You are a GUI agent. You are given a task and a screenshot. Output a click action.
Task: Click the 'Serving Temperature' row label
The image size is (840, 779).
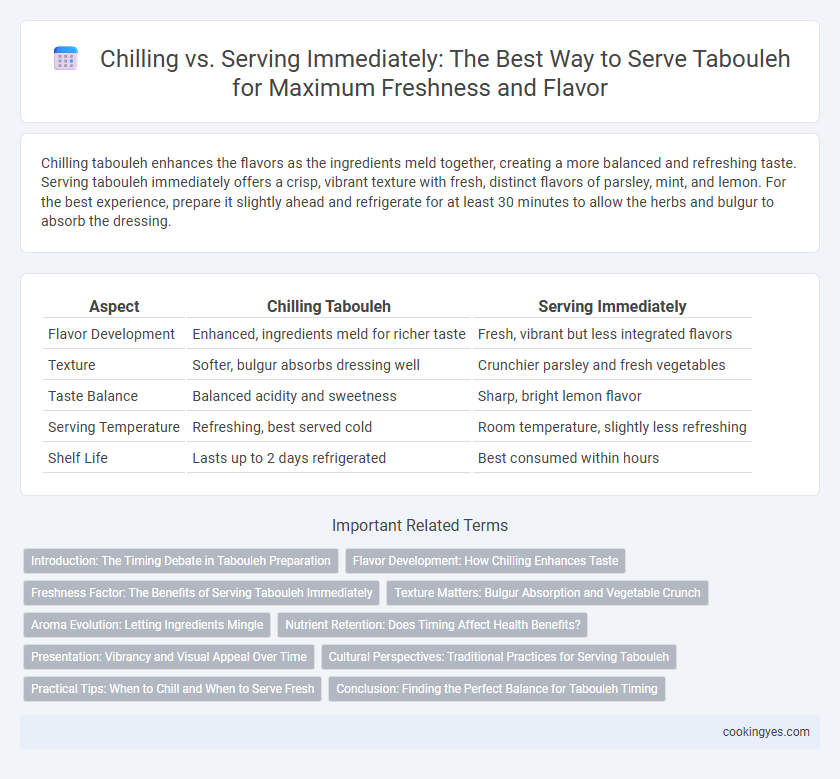(x=114, y=427)
